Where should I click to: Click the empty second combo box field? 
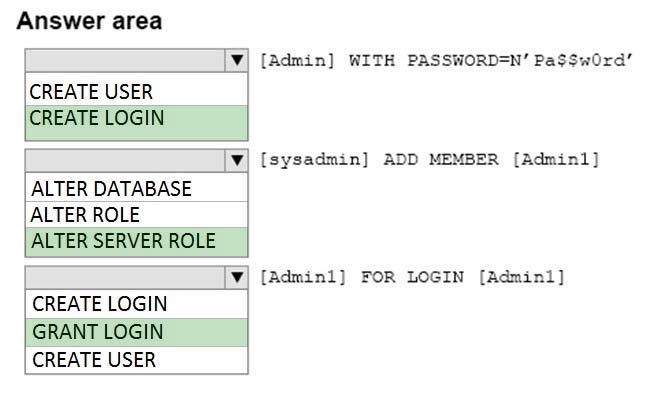click(x=125, y=160)
